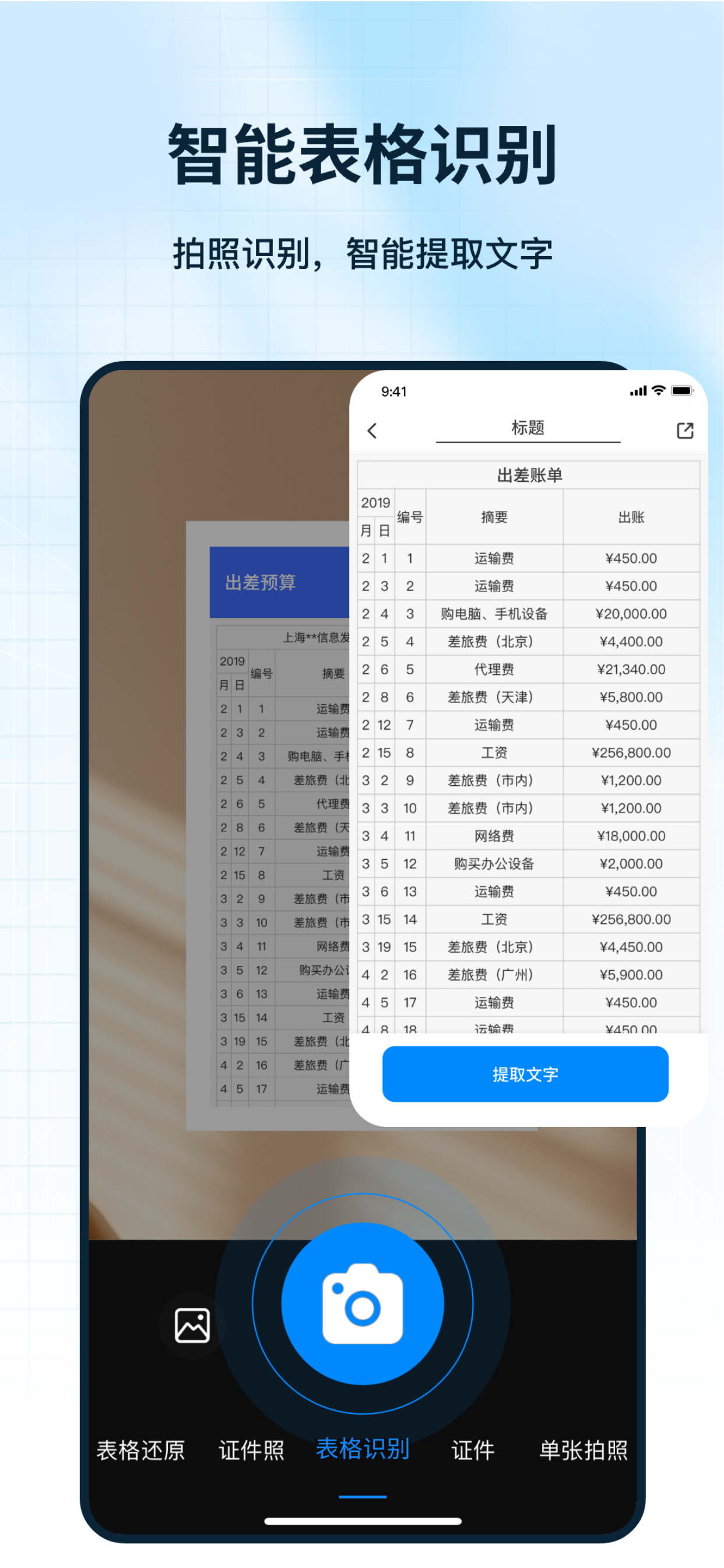Screen dimensions: 724x1568
Task: Open the photo gallery icon
Action: click(x=192, y=1325)
